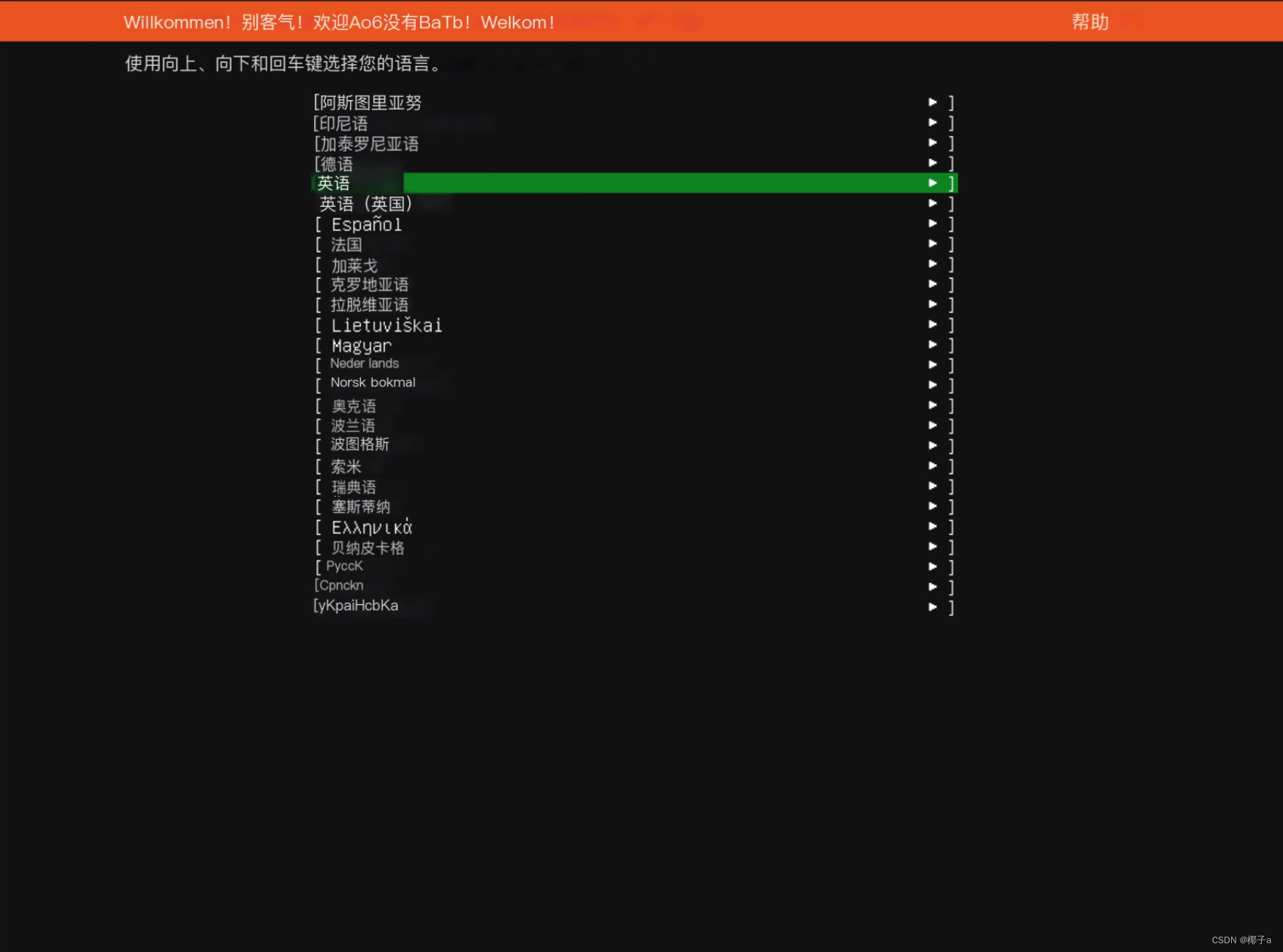The height and width of the screenshot is (952, 1283).
Task: Choose Neder lands language entry
Action: 633,365
